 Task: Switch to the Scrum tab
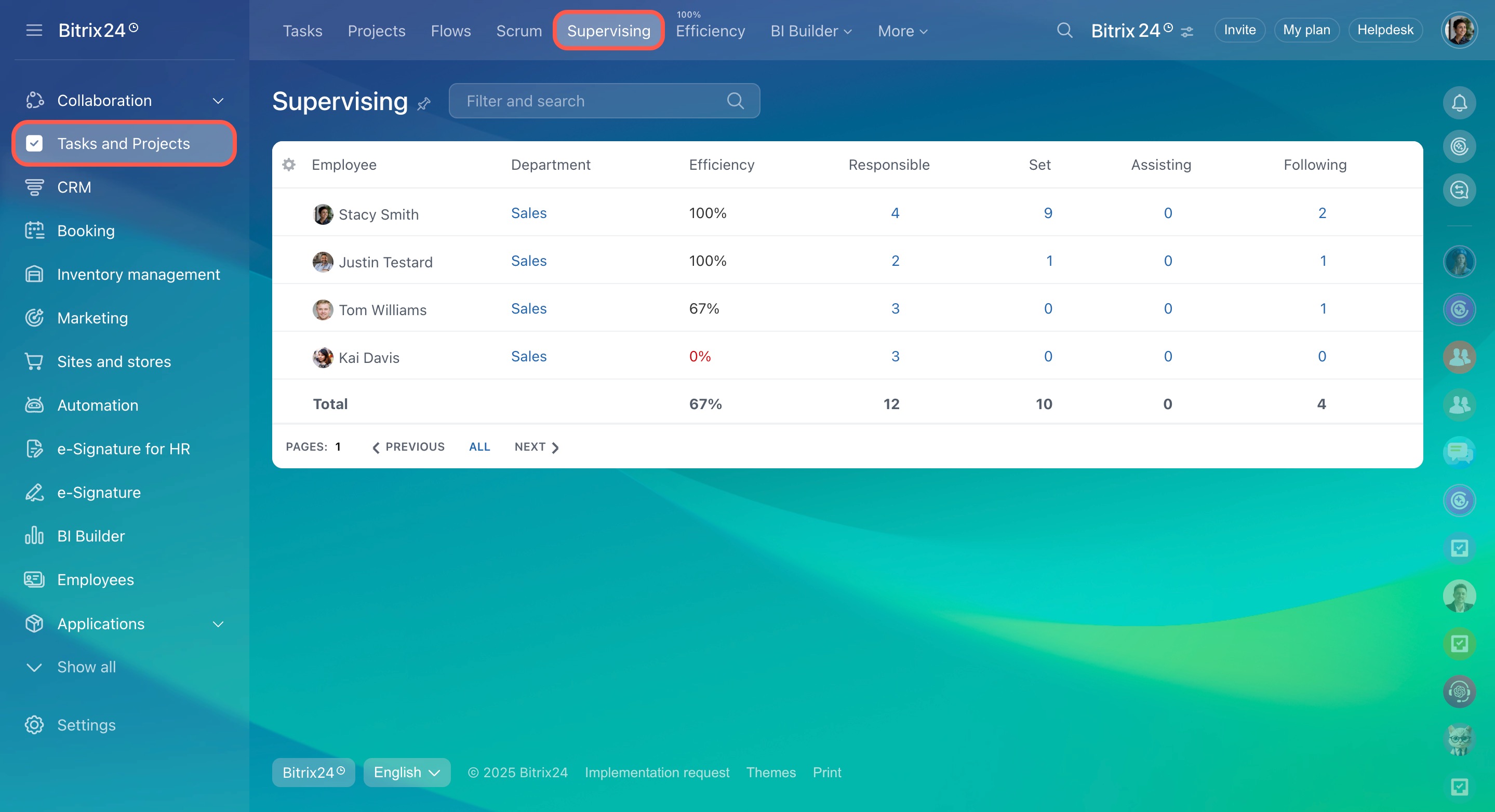click(x=519, y=31)
